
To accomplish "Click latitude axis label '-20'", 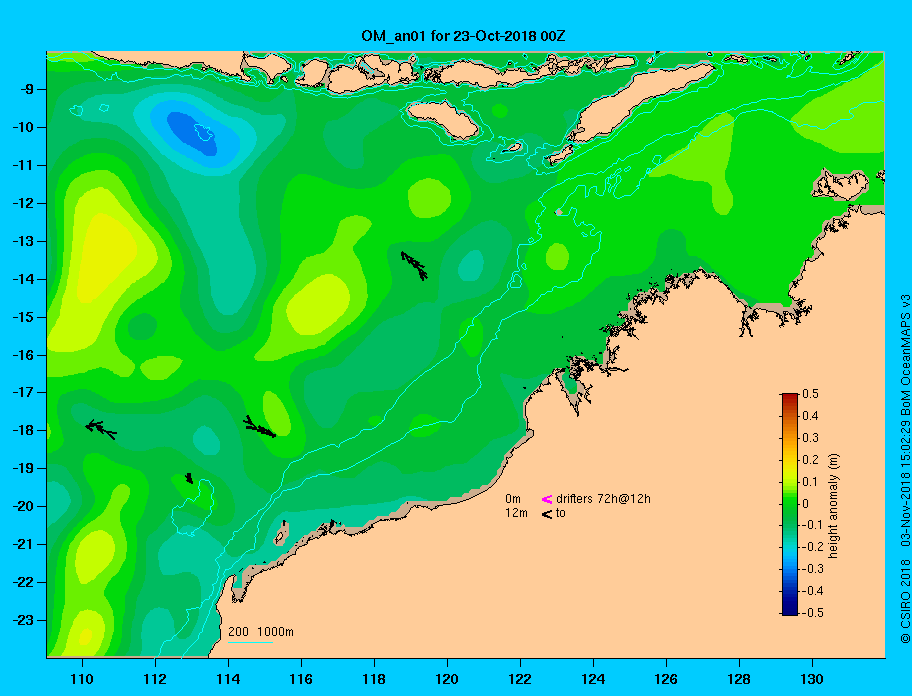I will pos(24,506).
